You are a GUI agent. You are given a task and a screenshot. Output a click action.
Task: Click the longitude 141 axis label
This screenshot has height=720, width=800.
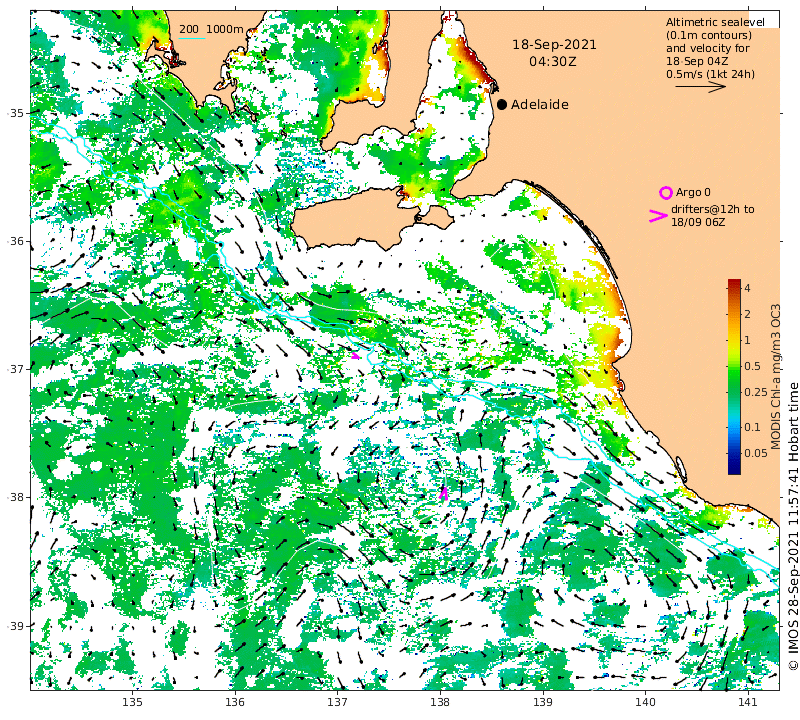(747, 702)
